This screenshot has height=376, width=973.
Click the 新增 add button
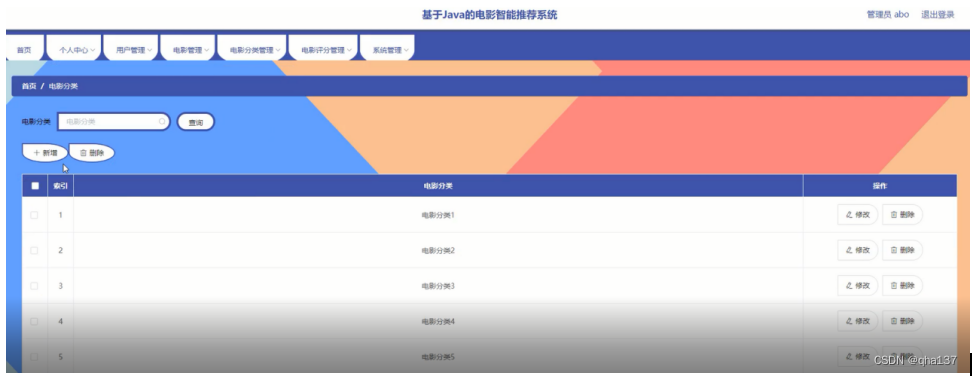click(45, 153)
